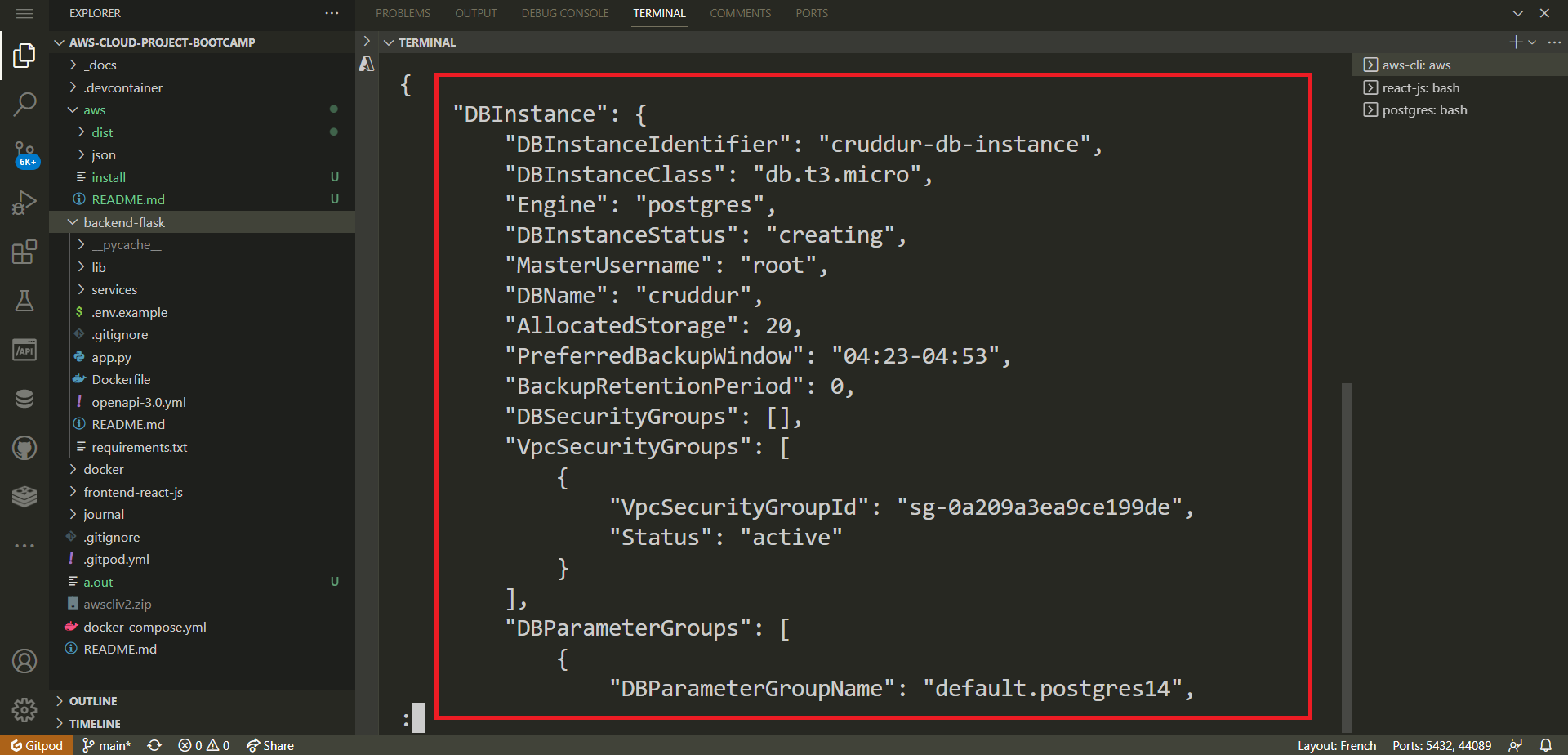Viewport: 1568px width, 755px height.
Task: Close the bottom panel with X
Action: coord(1544,13)
